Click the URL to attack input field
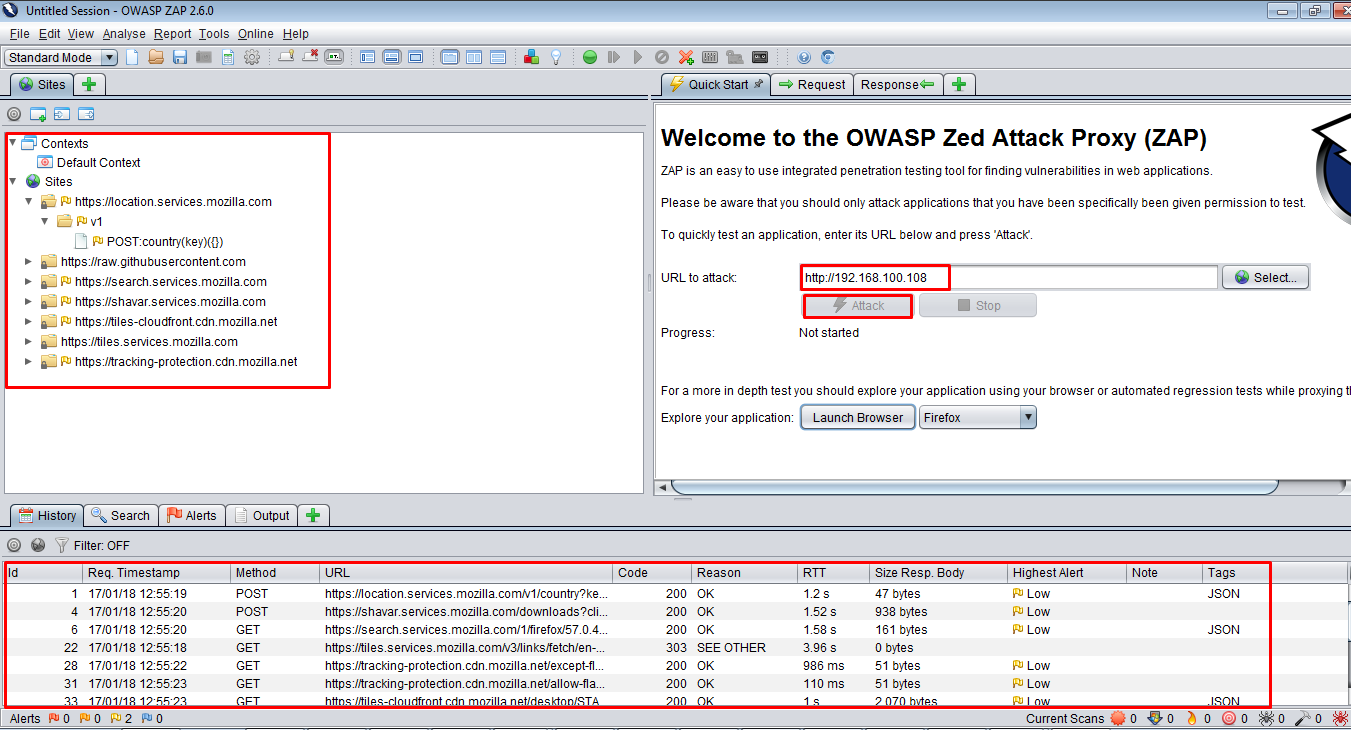This screenshot has height=730, width=1351. pos(1009,277)
